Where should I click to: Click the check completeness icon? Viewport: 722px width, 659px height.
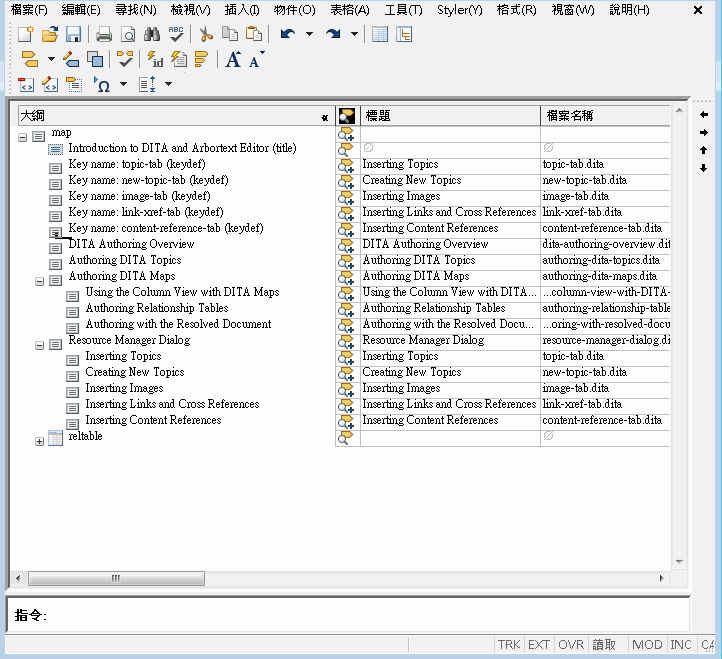point(125,59)
